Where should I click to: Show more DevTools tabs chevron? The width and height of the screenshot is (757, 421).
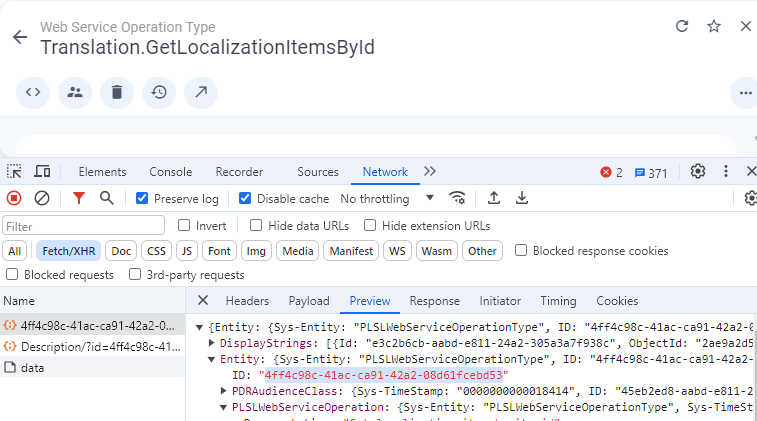click(x=430, y=171)
